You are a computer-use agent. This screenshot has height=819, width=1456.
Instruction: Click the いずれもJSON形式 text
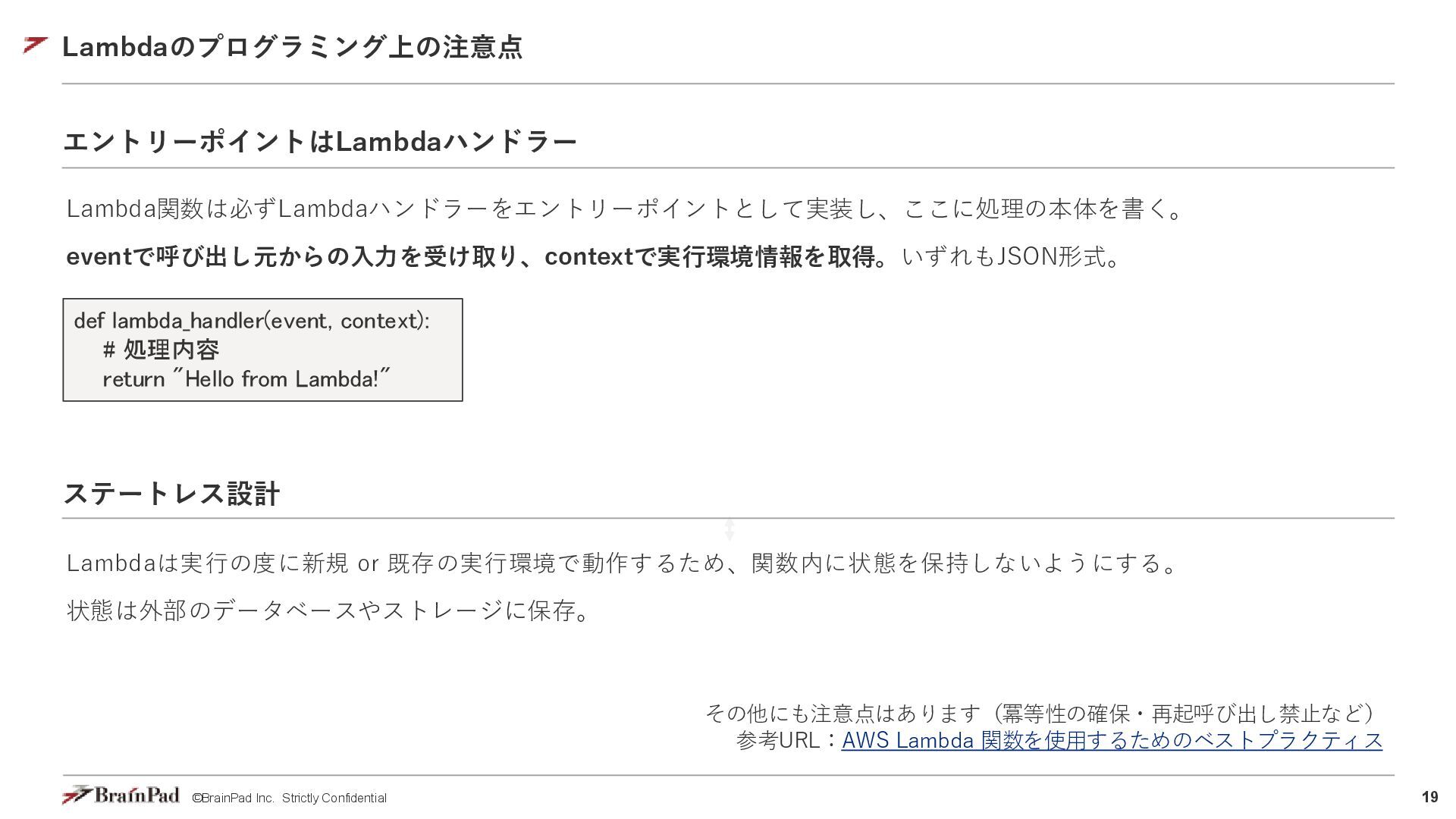tap(1012, 257)
